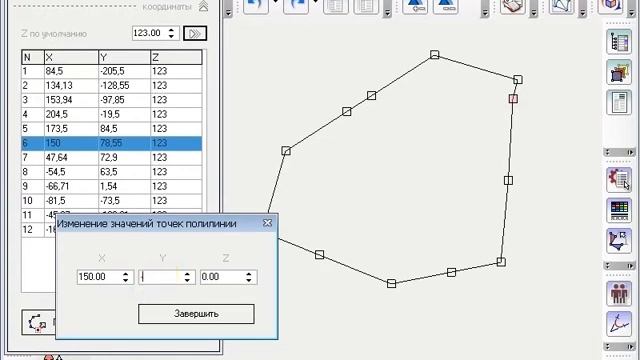Click the 3D cube toolbar icon
The width and height of the screenshot is (640, 360).
click(611, 6)
